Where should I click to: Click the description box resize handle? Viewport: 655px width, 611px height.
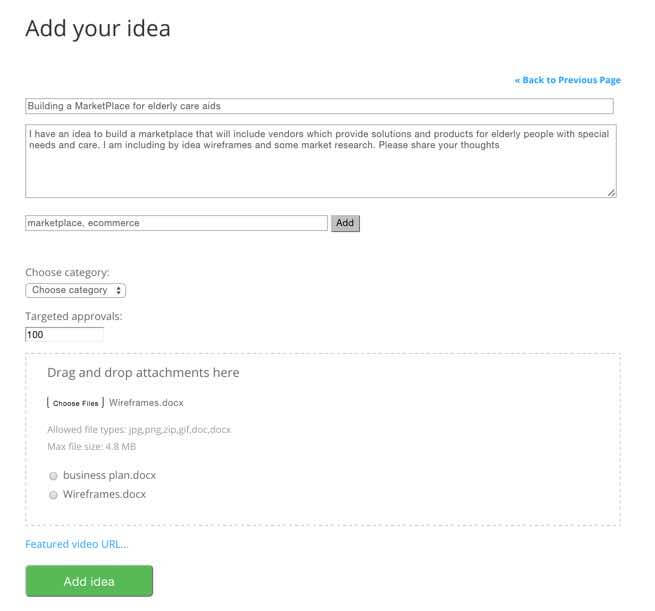[x=611, y=192]
